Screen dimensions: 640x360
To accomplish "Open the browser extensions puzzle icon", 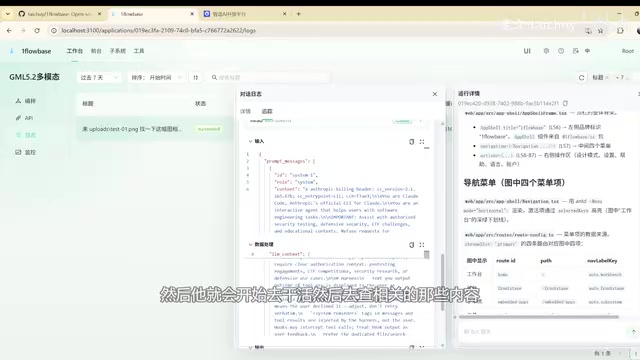I will (620, 31).
